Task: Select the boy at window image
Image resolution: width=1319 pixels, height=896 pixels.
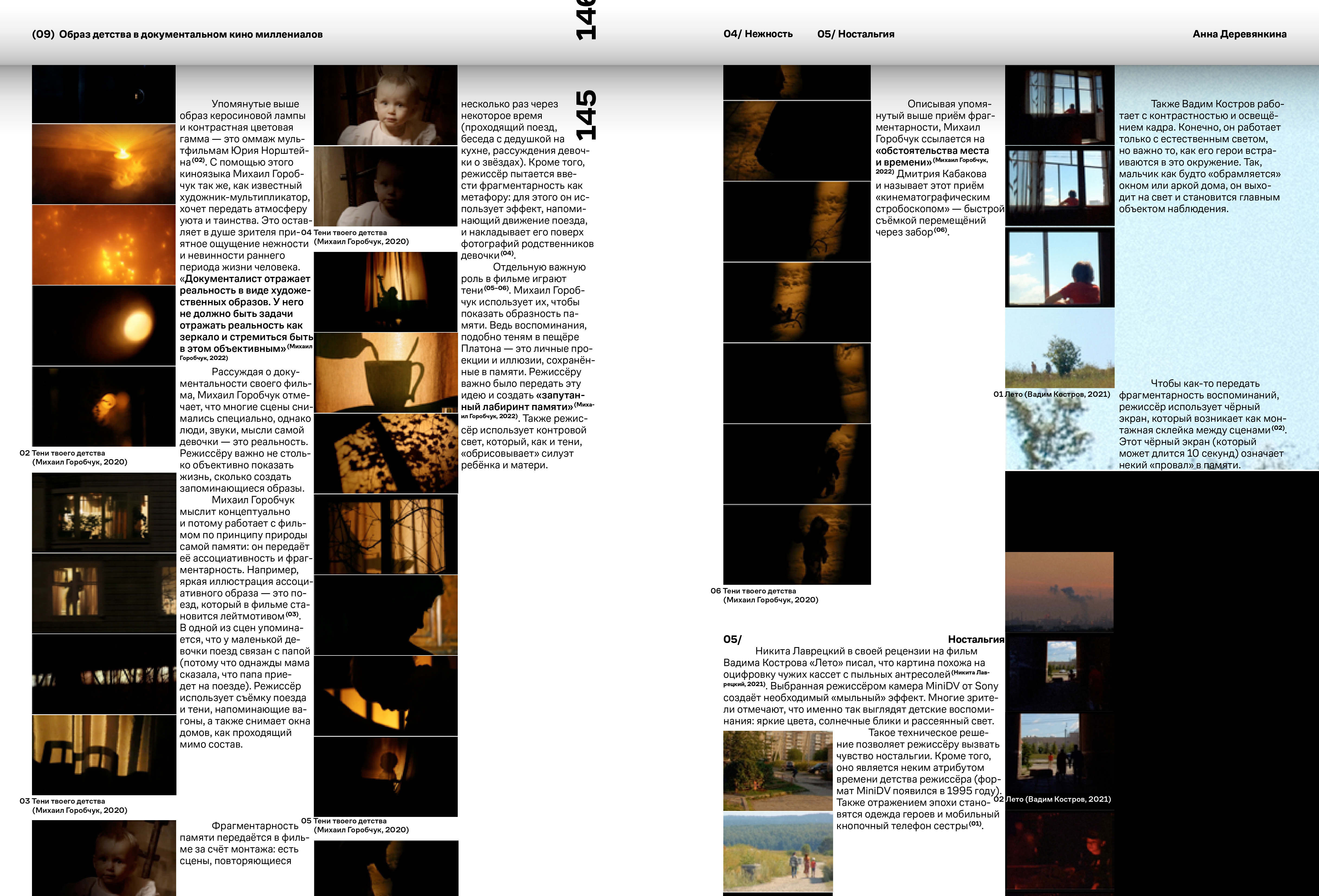Action: (1059, 267)
